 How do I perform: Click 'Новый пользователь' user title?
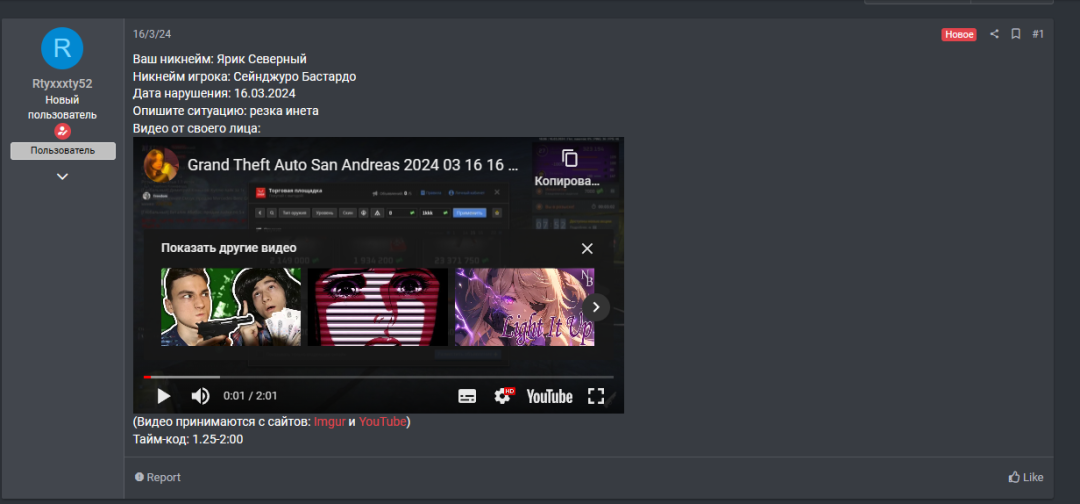(x=62, y=107)
